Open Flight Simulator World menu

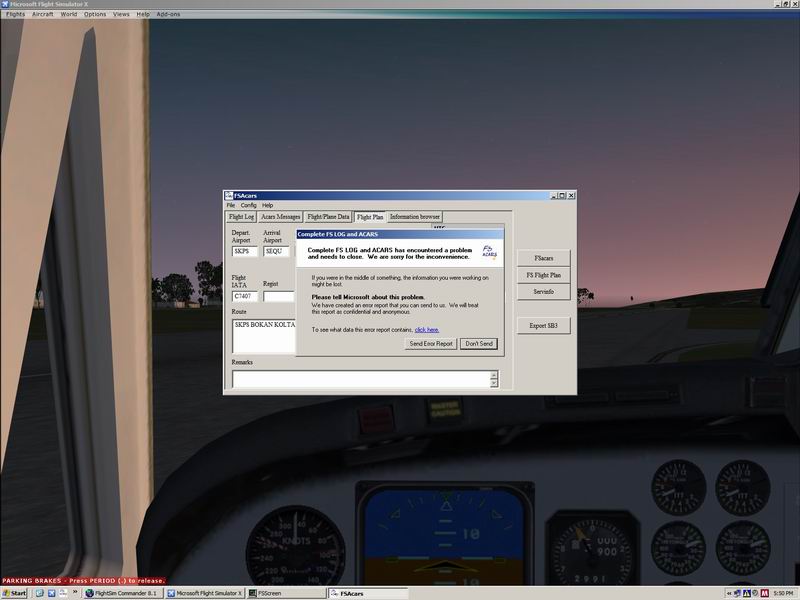(x=69, y=14)
